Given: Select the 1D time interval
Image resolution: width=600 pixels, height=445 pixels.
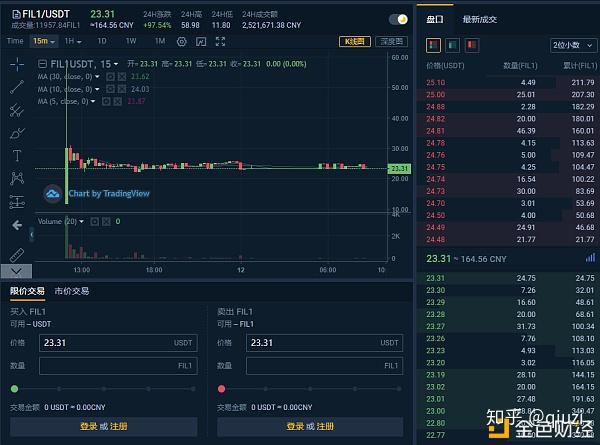Looking at the screenshot, I should point(102,41).
